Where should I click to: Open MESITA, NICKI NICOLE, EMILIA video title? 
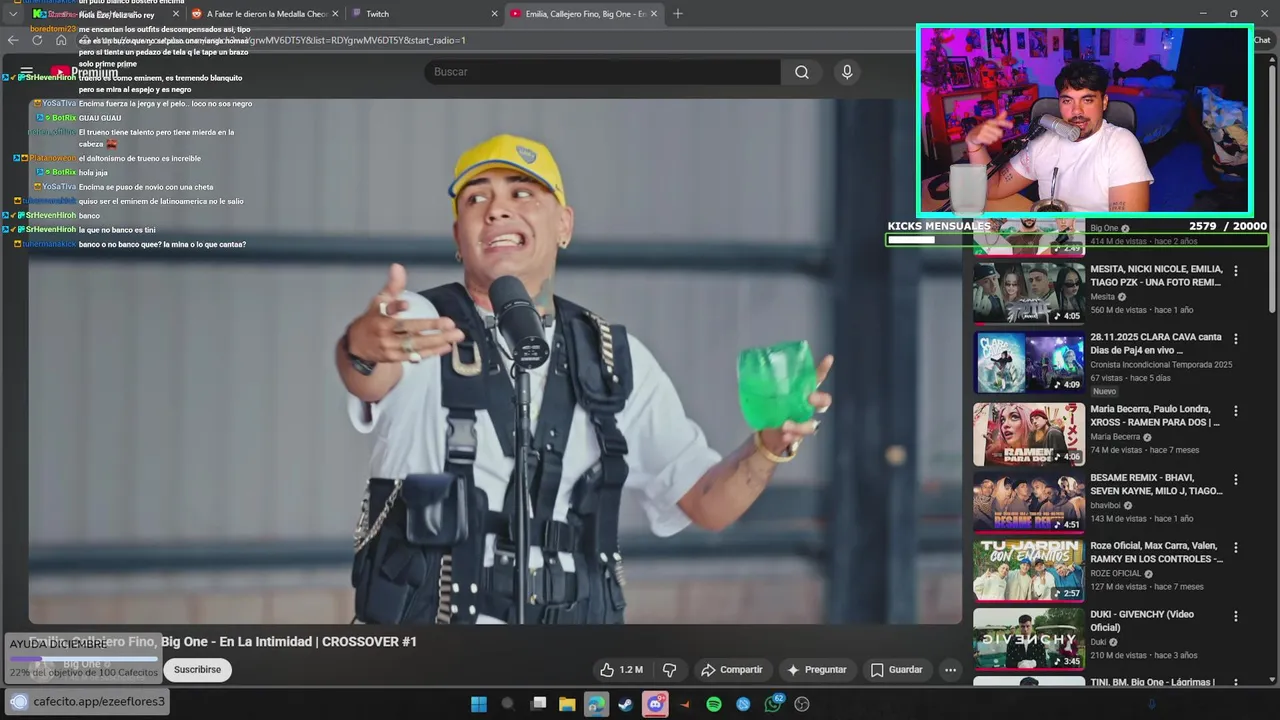1156,276
